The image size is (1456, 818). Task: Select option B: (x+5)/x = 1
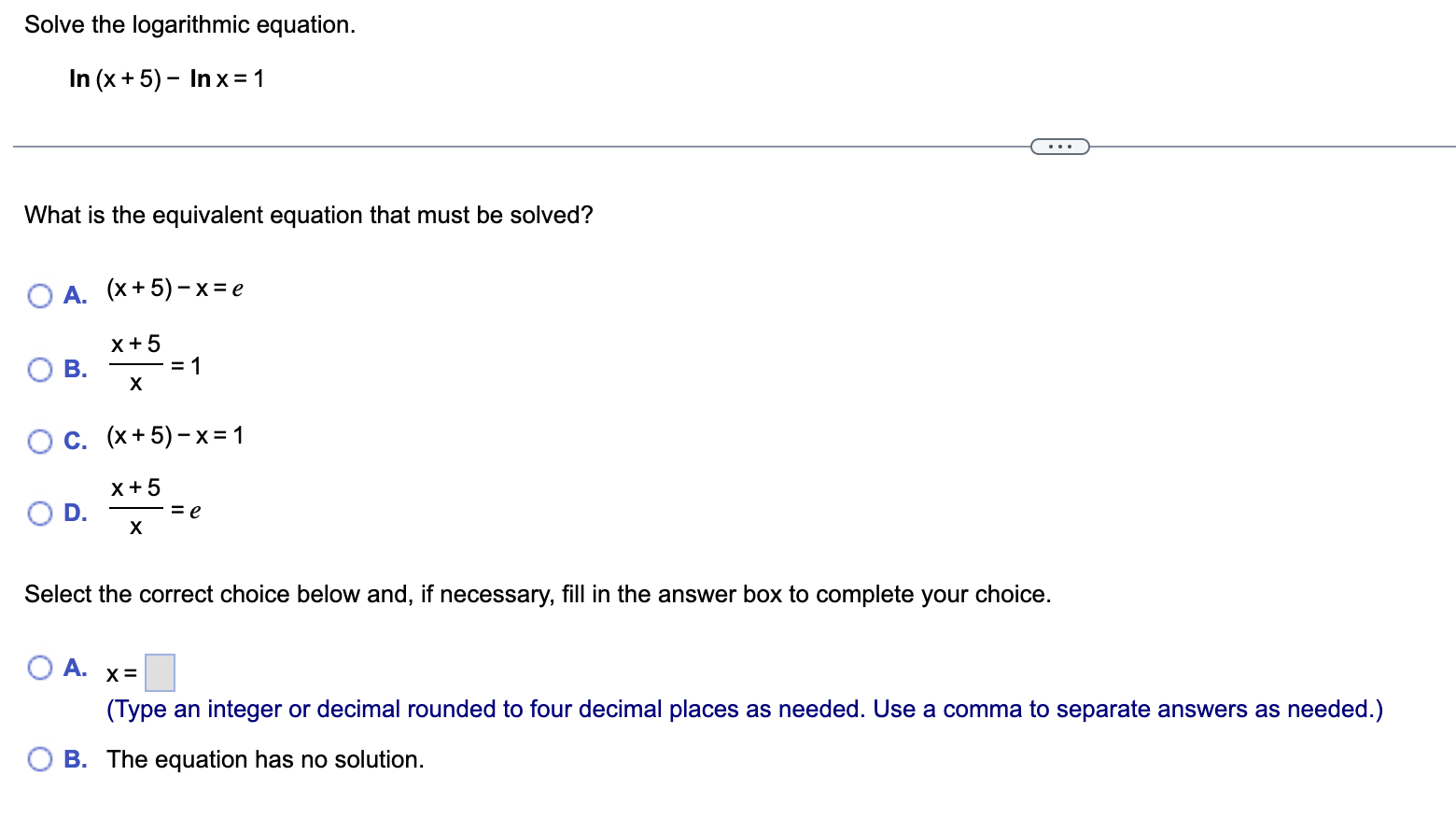coord(40,370)
